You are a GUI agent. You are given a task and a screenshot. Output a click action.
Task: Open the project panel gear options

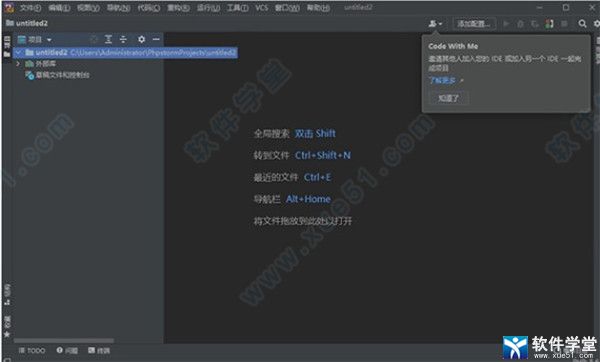pyautogui.click(x=142, y=39)
